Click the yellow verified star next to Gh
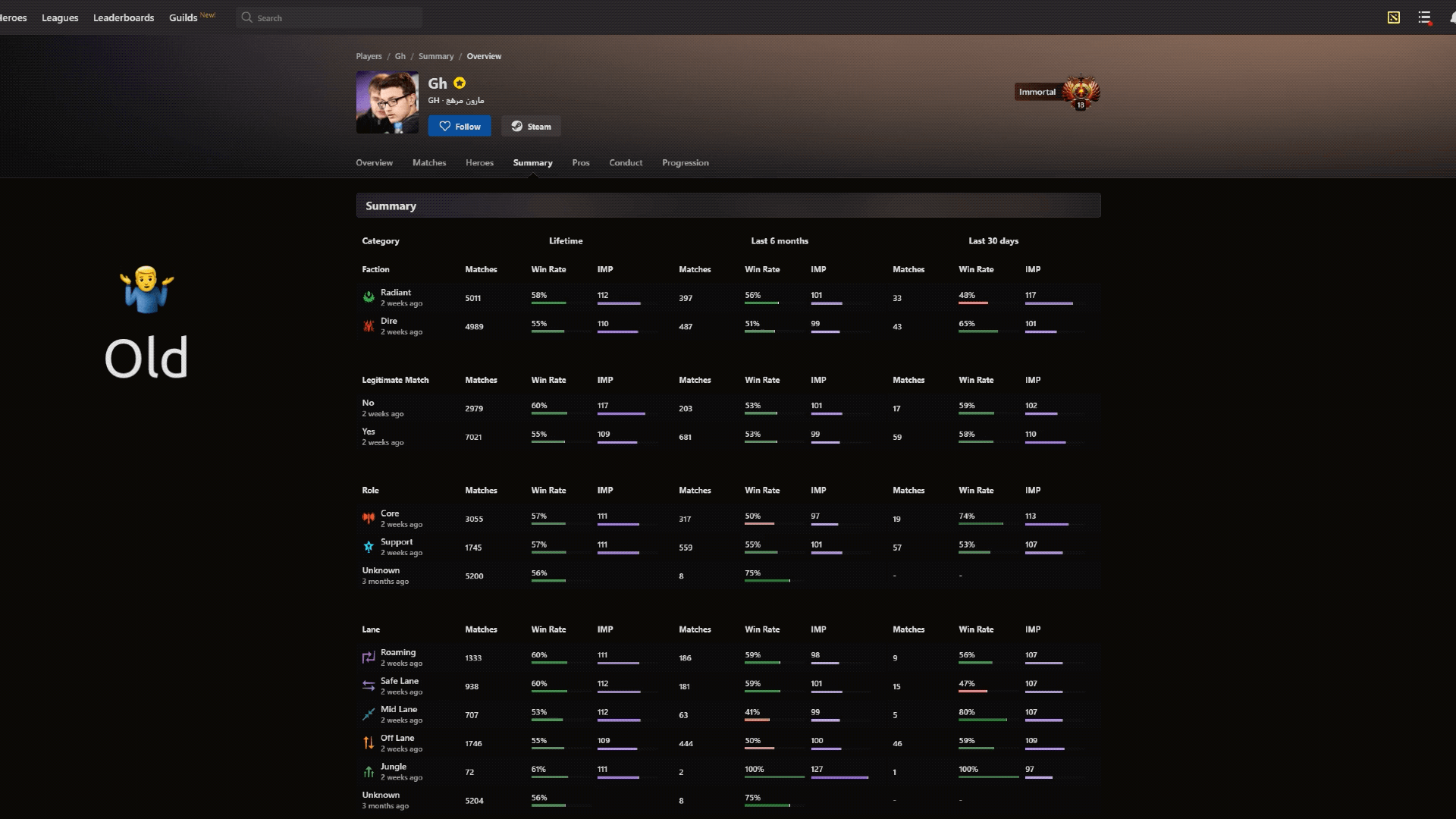 click(460, 83)
